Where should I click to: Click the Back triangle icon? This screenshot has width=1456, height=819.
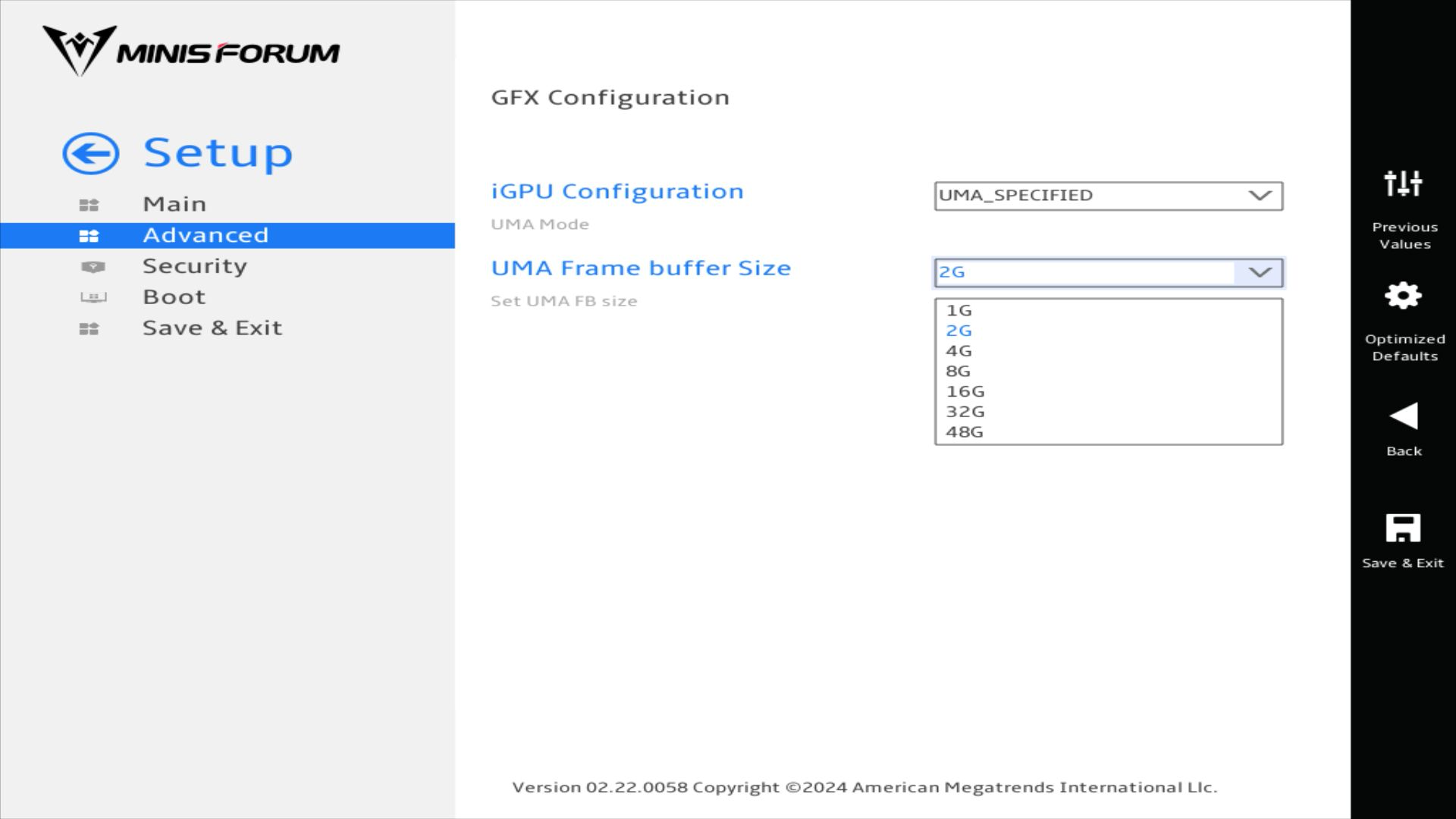pos(1403,416)
